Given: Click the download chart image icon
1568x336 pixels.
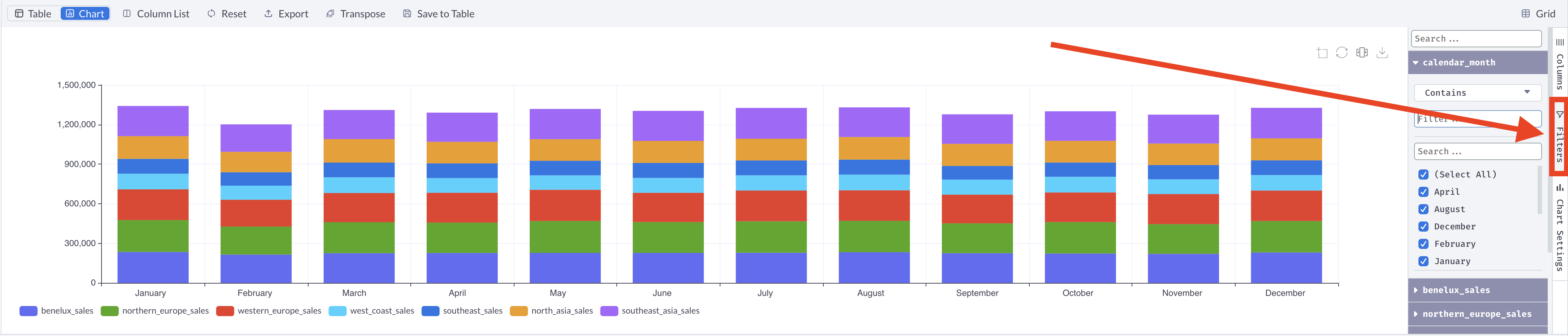Looking at the screenshot, I should [1382, 53].
